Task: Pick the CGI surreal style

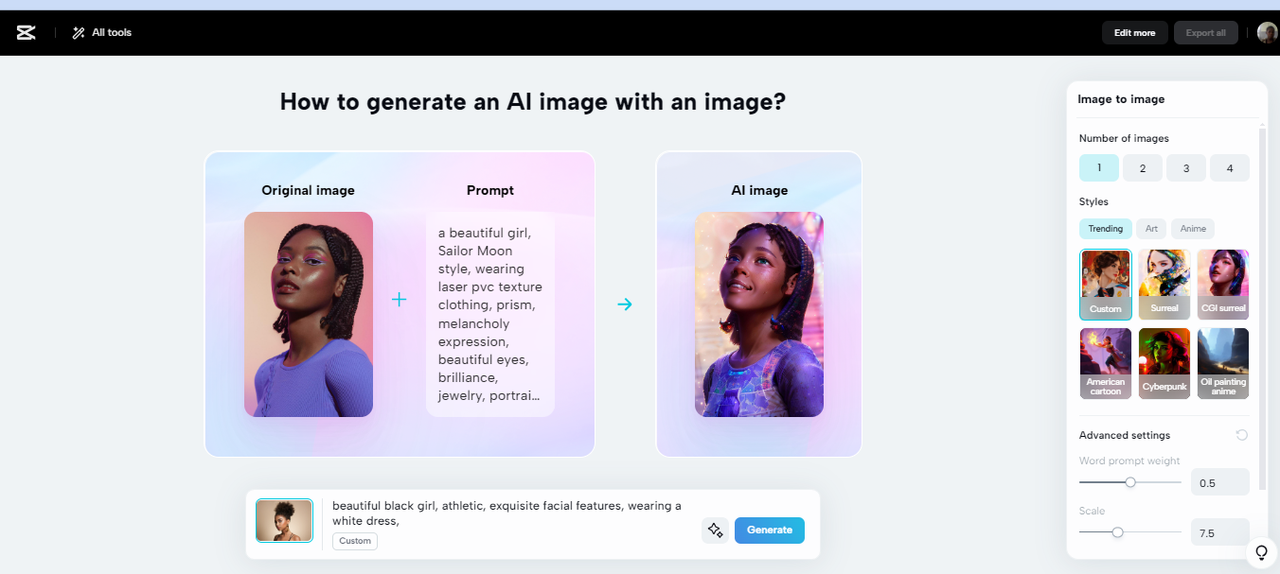Action: (x=1222, y=284)
